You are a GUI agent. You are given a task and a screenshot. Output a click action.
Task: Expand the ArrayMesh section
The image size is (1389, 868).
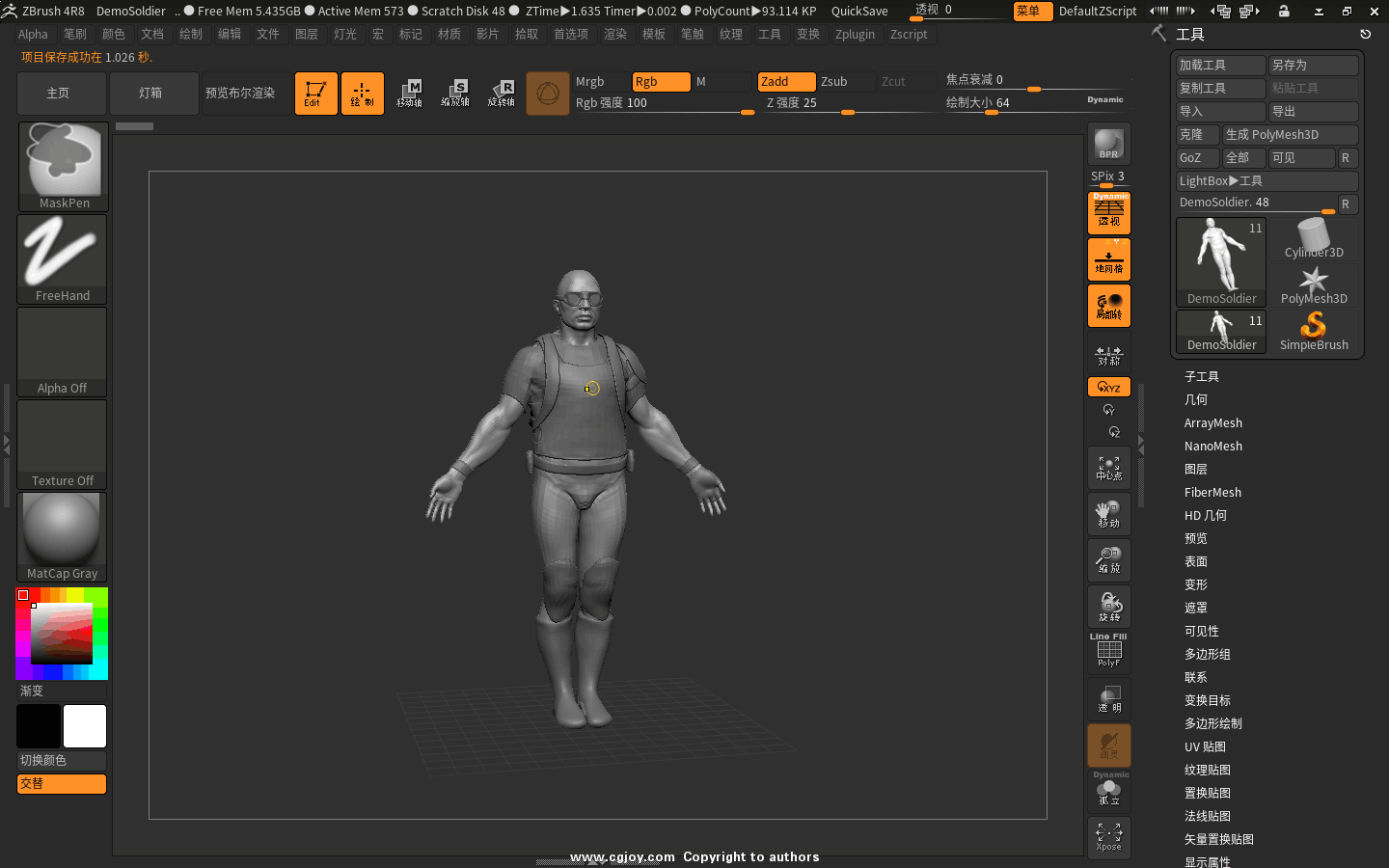click(x=1213, y=422)
